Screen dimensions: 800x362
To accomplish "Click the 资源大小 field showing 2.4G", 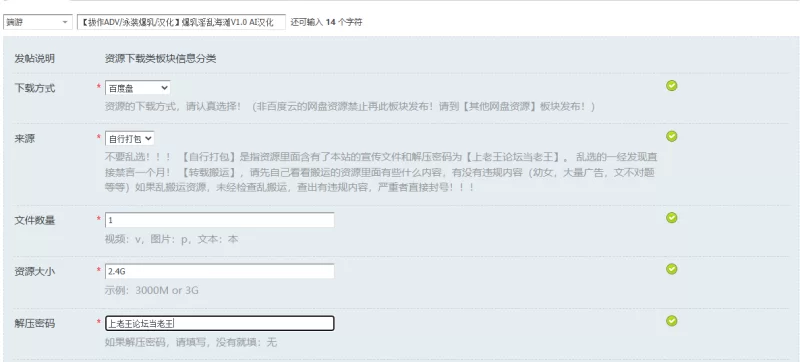I will 219,271.
